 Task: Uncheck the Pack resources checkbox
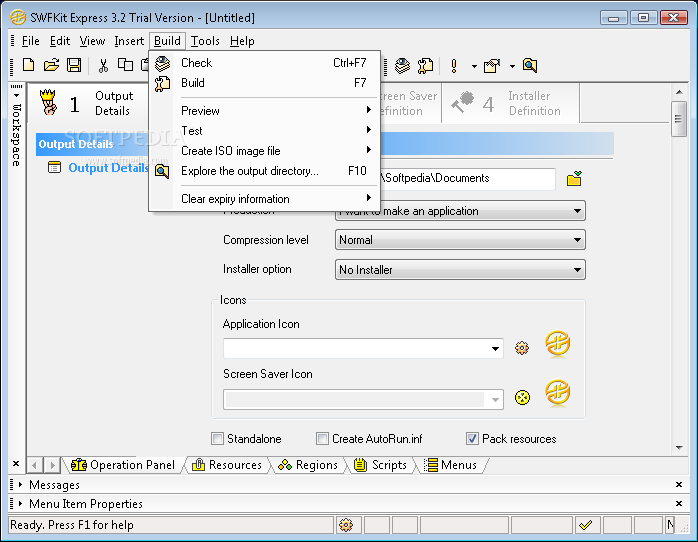pyautogui.click(x=472, y=439)
